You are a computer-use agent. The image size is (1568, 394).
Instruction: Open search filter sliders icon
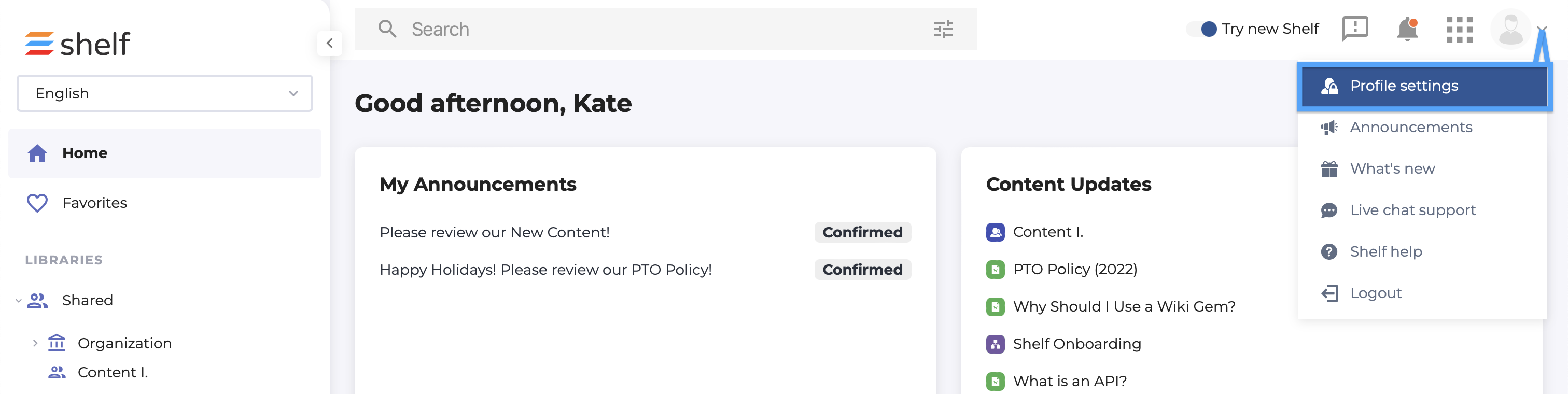(944, 29)
